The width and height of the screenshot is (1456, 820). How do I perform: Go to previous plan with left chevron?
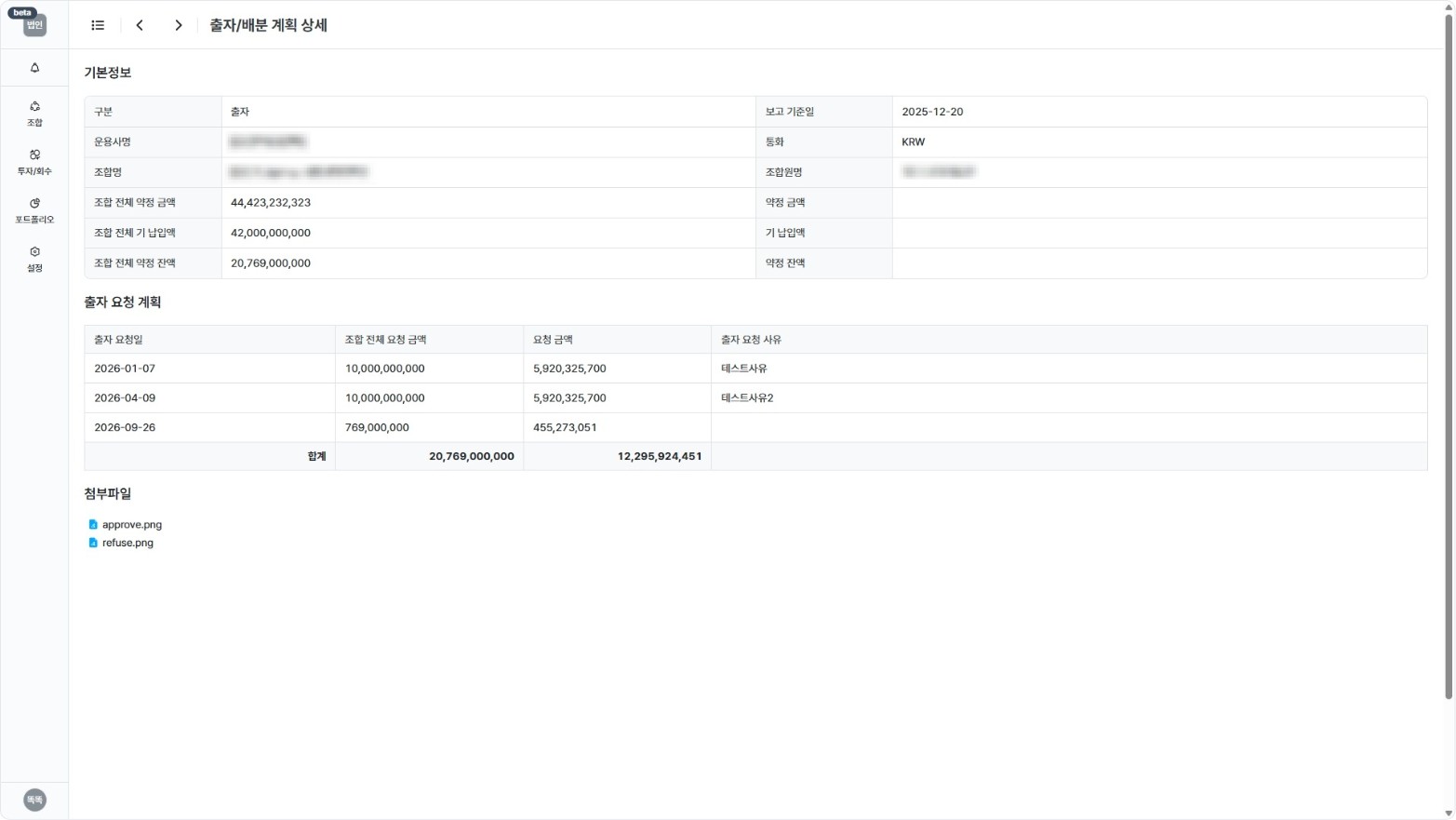pyautogui.click(x=140, y=25)
